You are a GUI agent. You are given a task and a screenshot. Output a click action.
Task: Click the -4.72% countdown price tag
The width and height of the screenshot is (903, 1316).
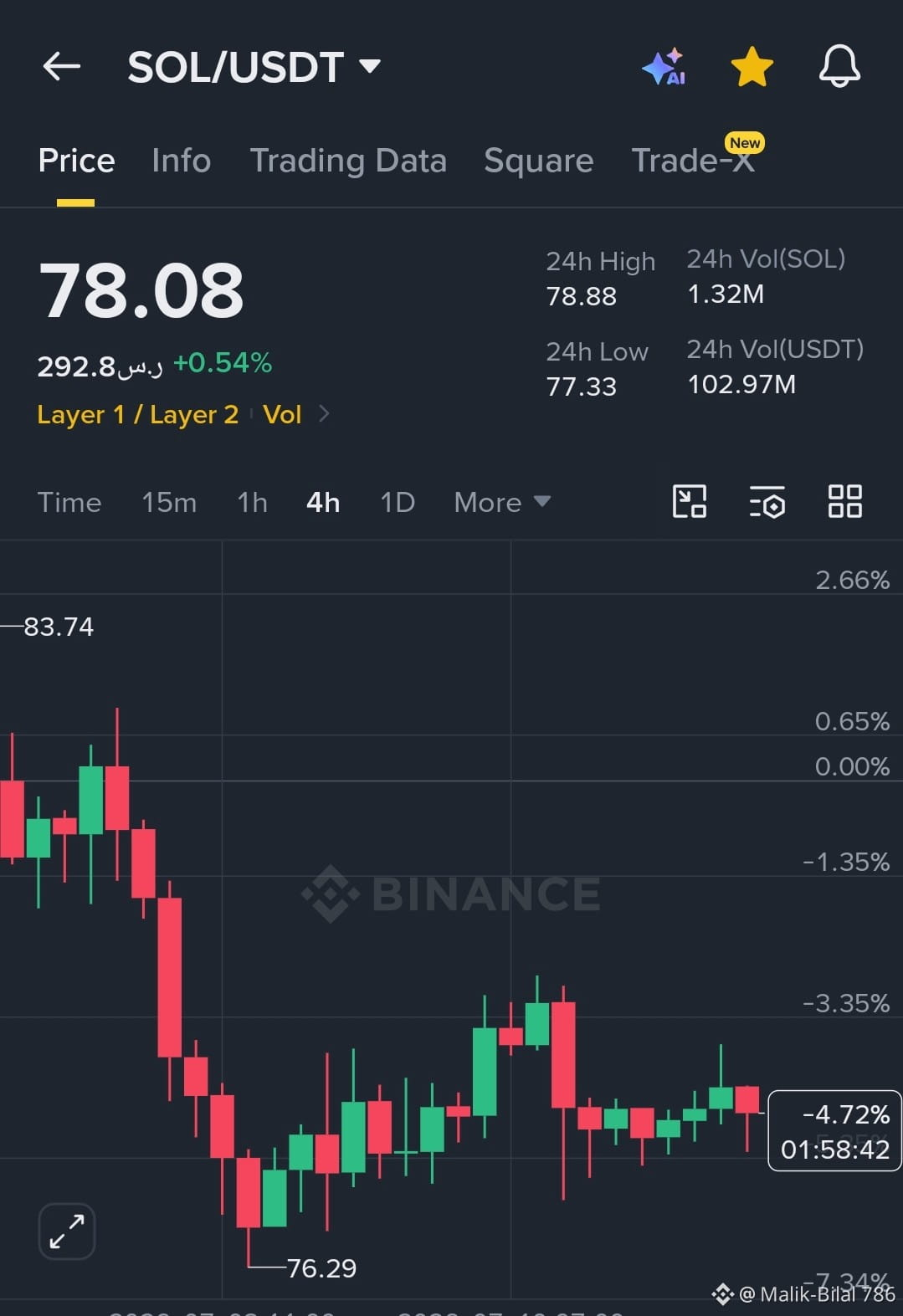(x=834, y=1131)
